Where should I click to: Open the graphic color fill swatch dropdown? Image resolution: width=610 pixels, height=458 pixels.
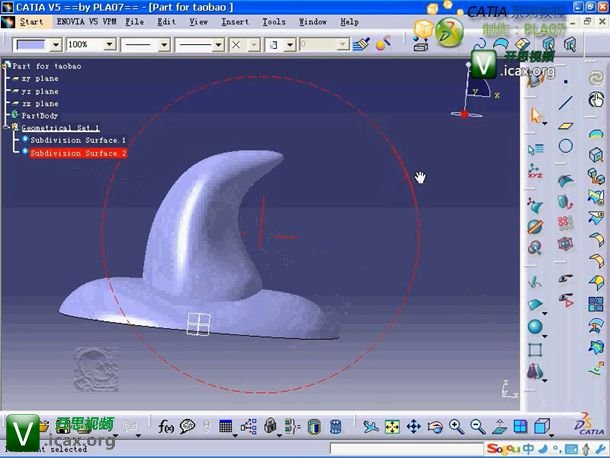pyautogui.click(x=54, y=45)
